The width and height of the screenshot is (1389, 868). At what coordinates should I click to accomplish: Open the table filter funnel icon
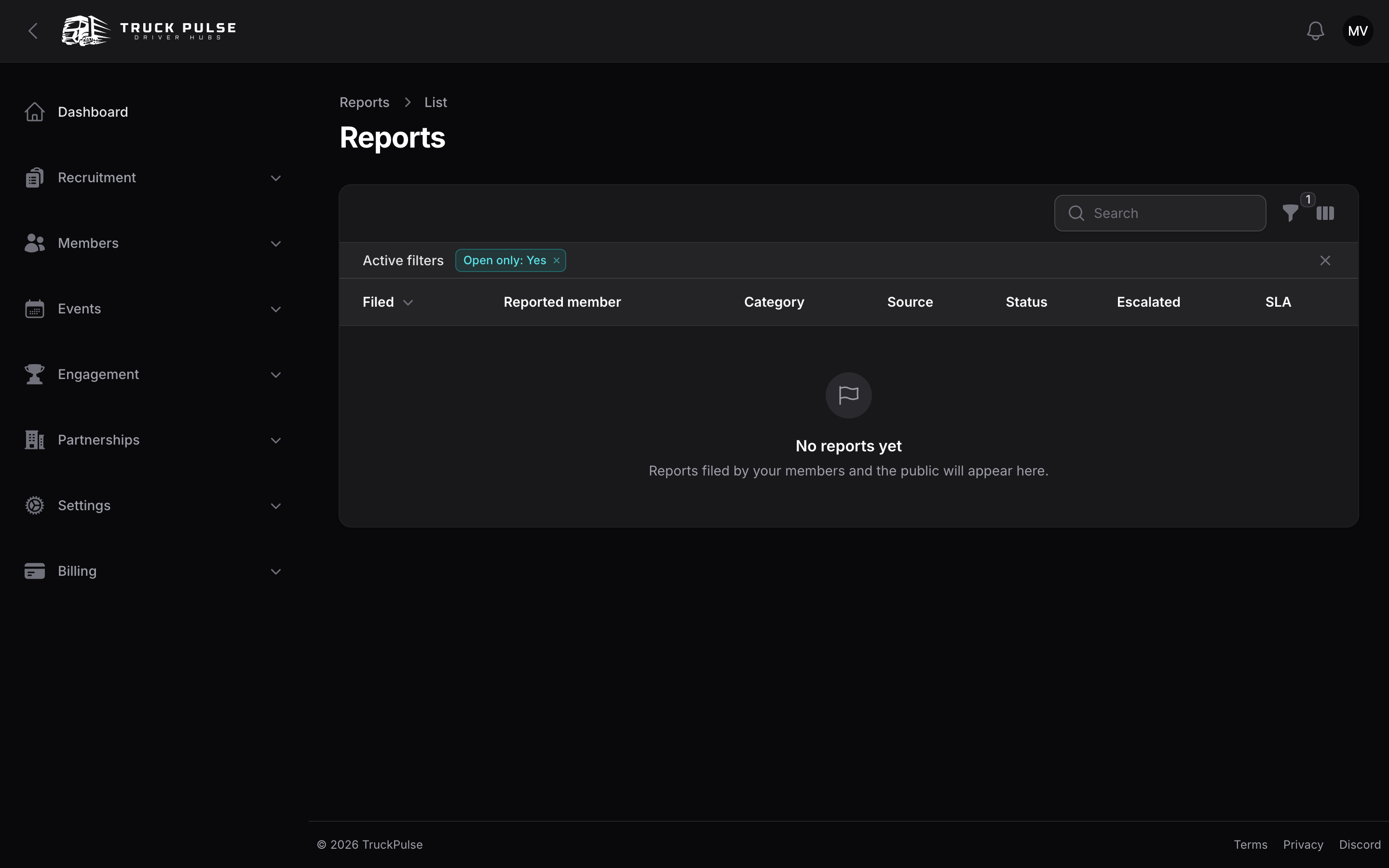[1290, 214]
